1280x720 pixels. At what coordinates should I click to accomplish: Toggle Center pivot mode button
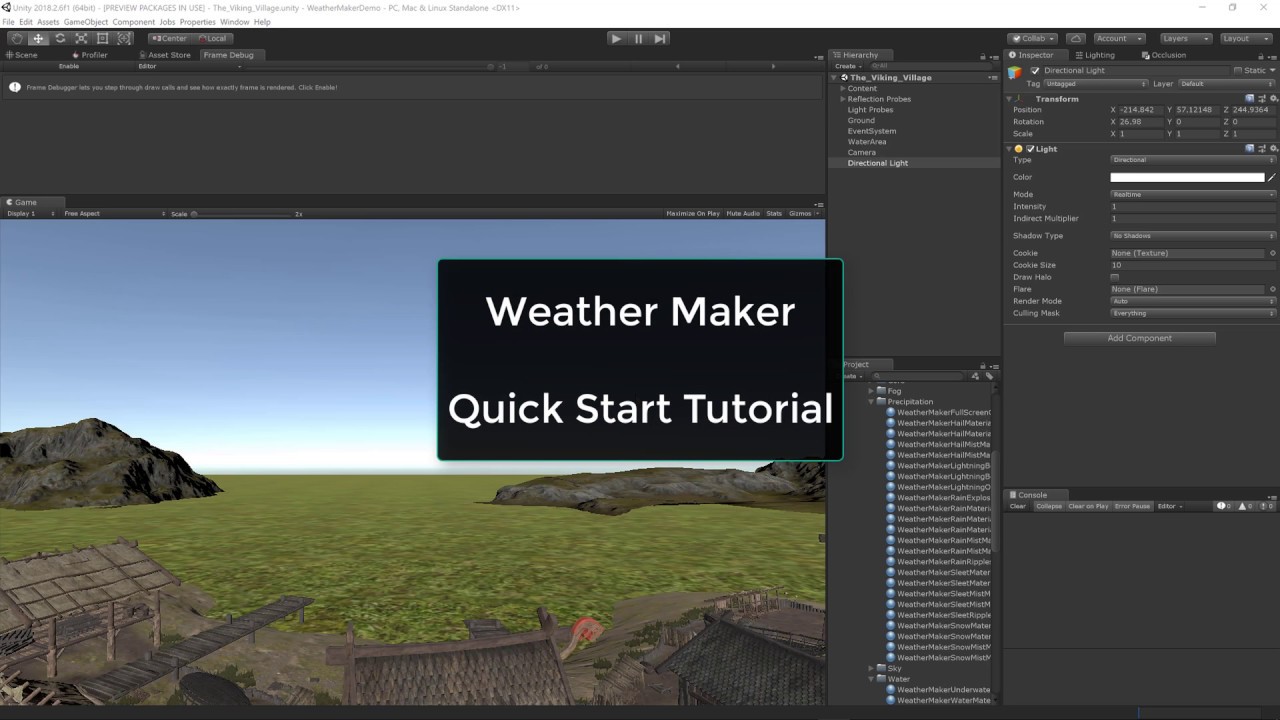pyautogui.click(x=171, y=38)
